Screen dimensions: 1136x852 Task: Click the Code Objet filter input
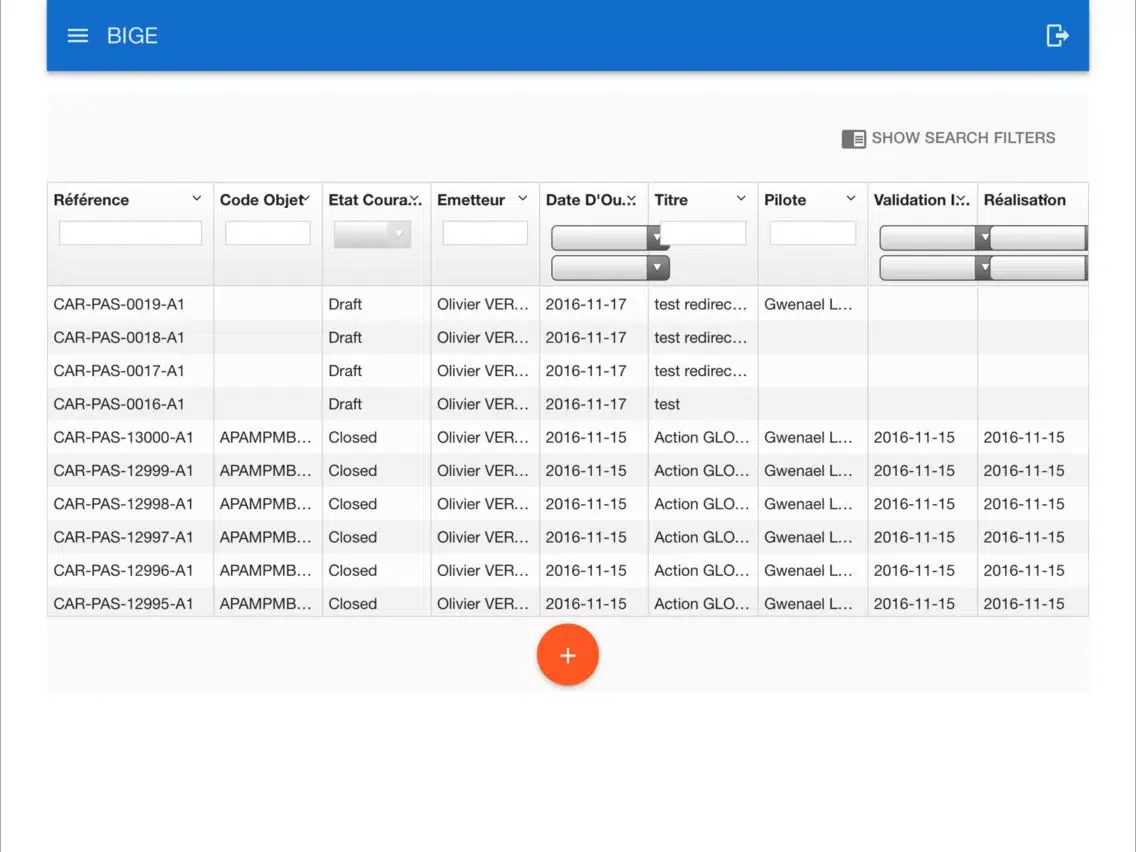click(267, 233)
